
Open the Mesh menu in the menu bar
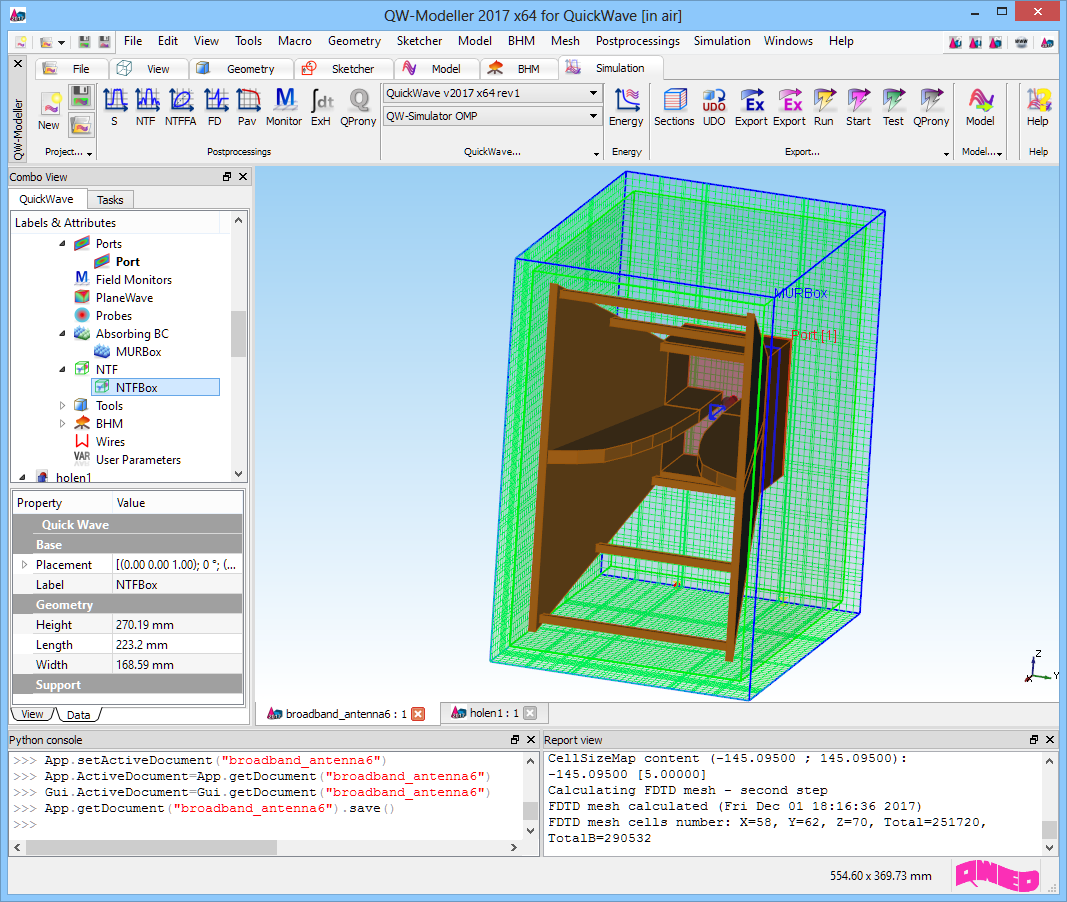pos(565,41)
